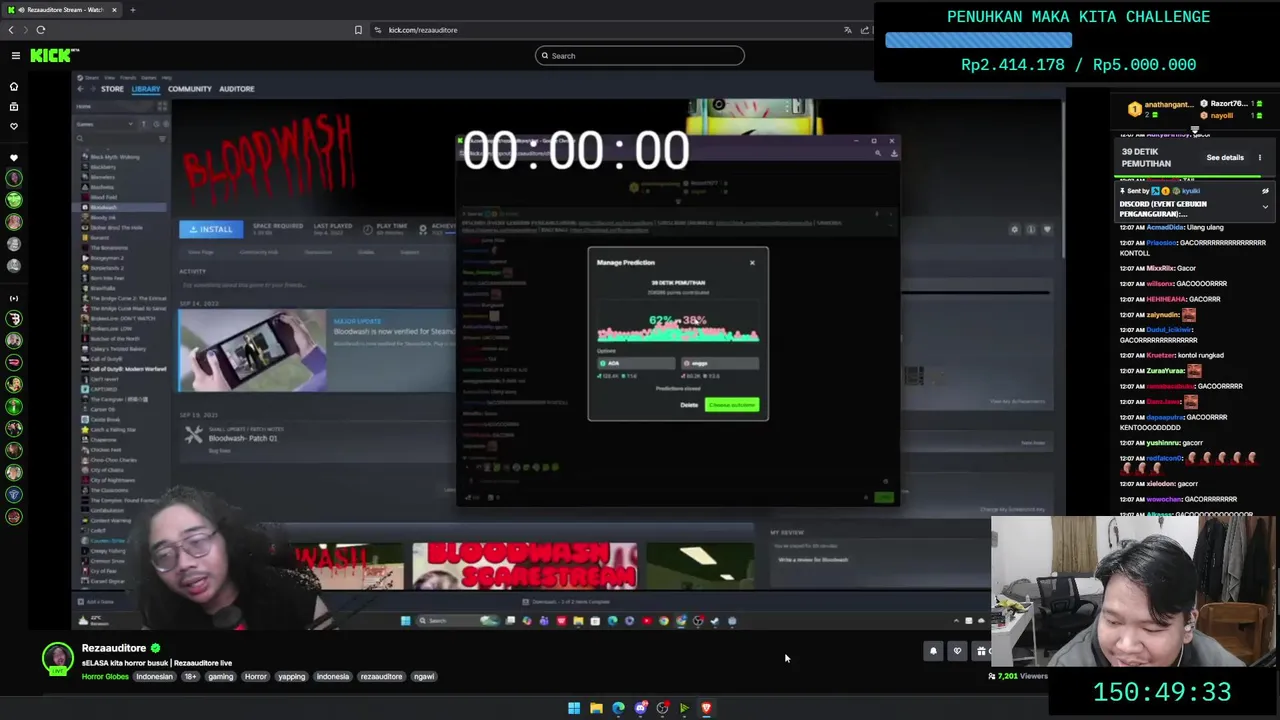This screenshot has width=1280, height=720.
Task: Open Steam Deck news thumbnail in stream
Action: point(252,350)
